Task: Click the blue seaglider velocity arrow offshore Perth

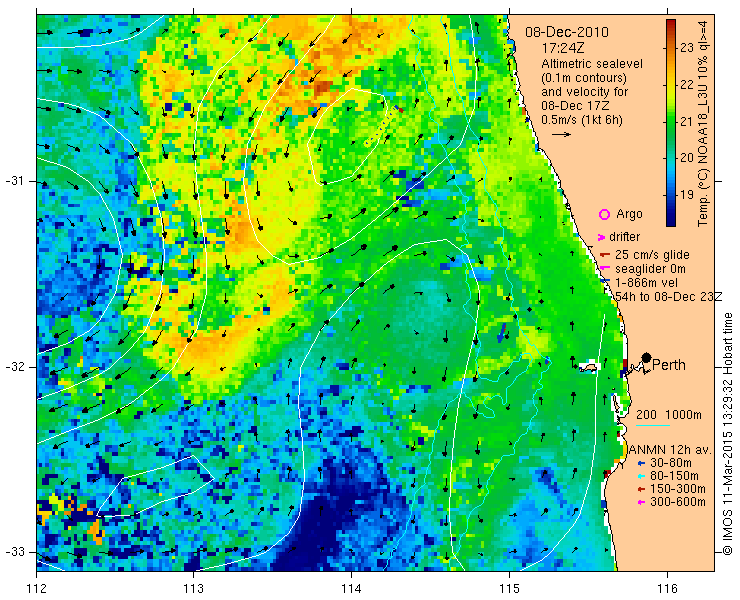Action: 501,333
